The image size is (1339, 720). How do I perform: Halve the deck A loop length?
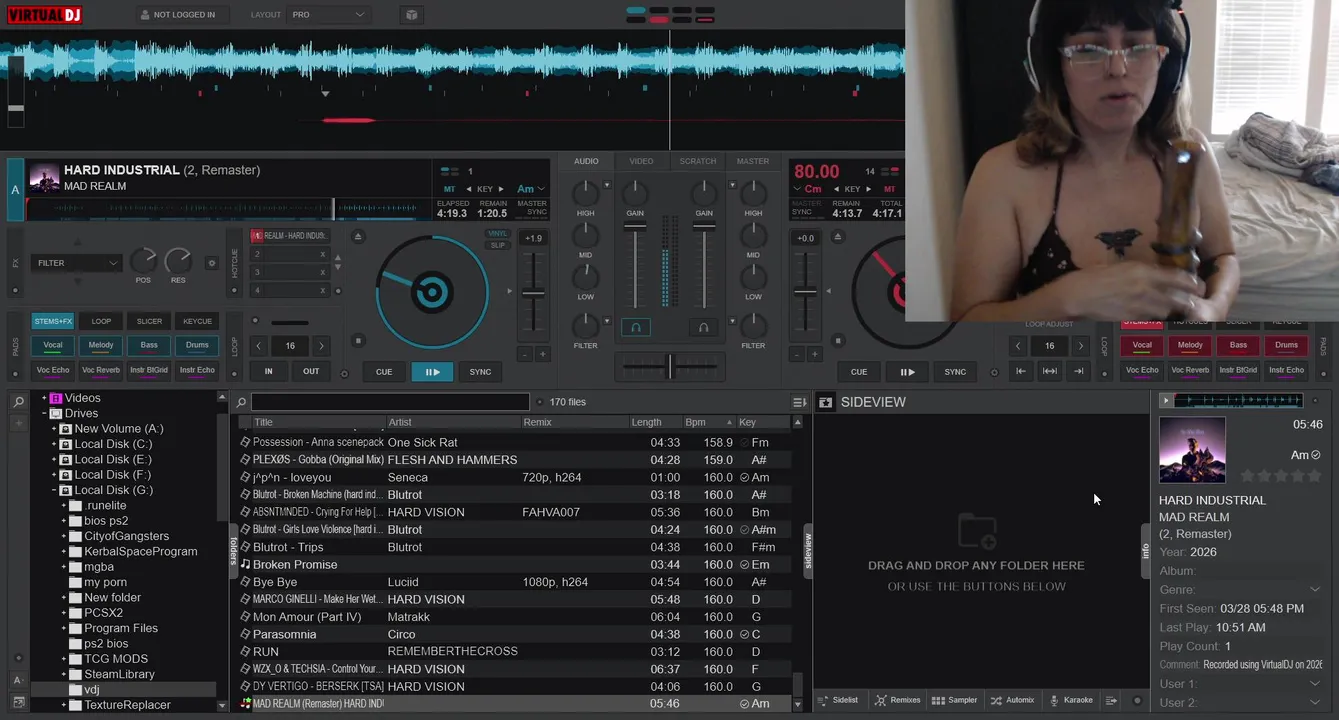click(x=259, y=346)
